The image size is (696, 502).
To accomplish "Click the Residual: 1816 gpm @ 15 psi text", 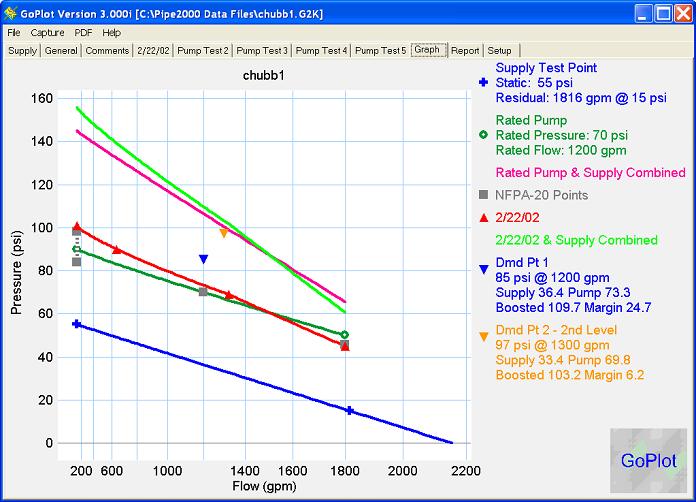I will pyautogui.click(x=581, y=98).
